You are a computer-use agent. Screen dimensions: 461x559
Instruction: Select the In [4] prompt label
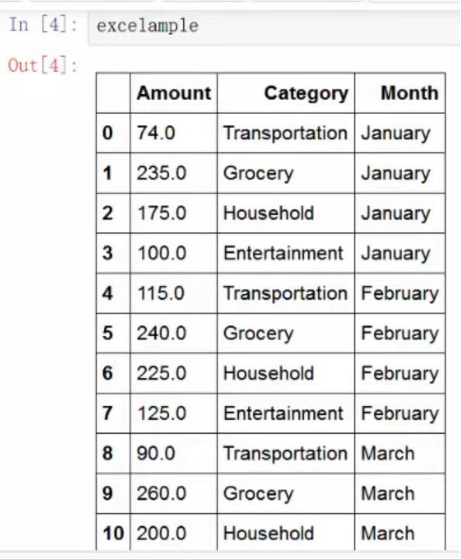pyautogui.click(x=43, y=25)
